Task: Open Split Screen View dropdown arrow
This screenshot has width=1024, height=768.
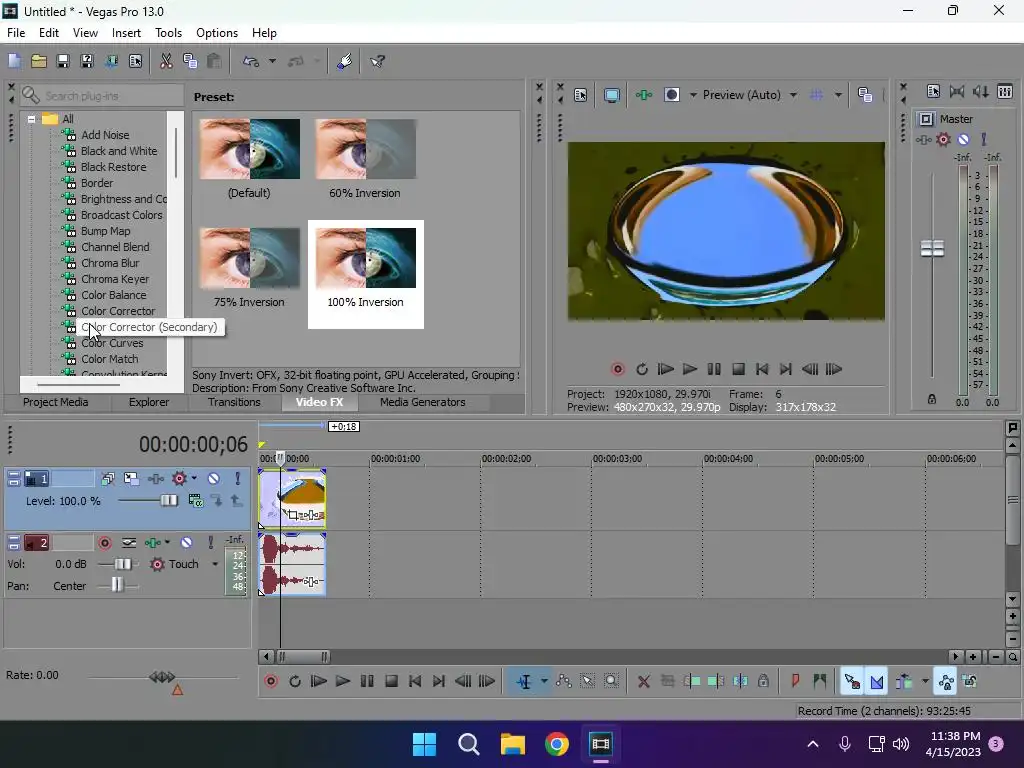Action: (x=692, y=95)
